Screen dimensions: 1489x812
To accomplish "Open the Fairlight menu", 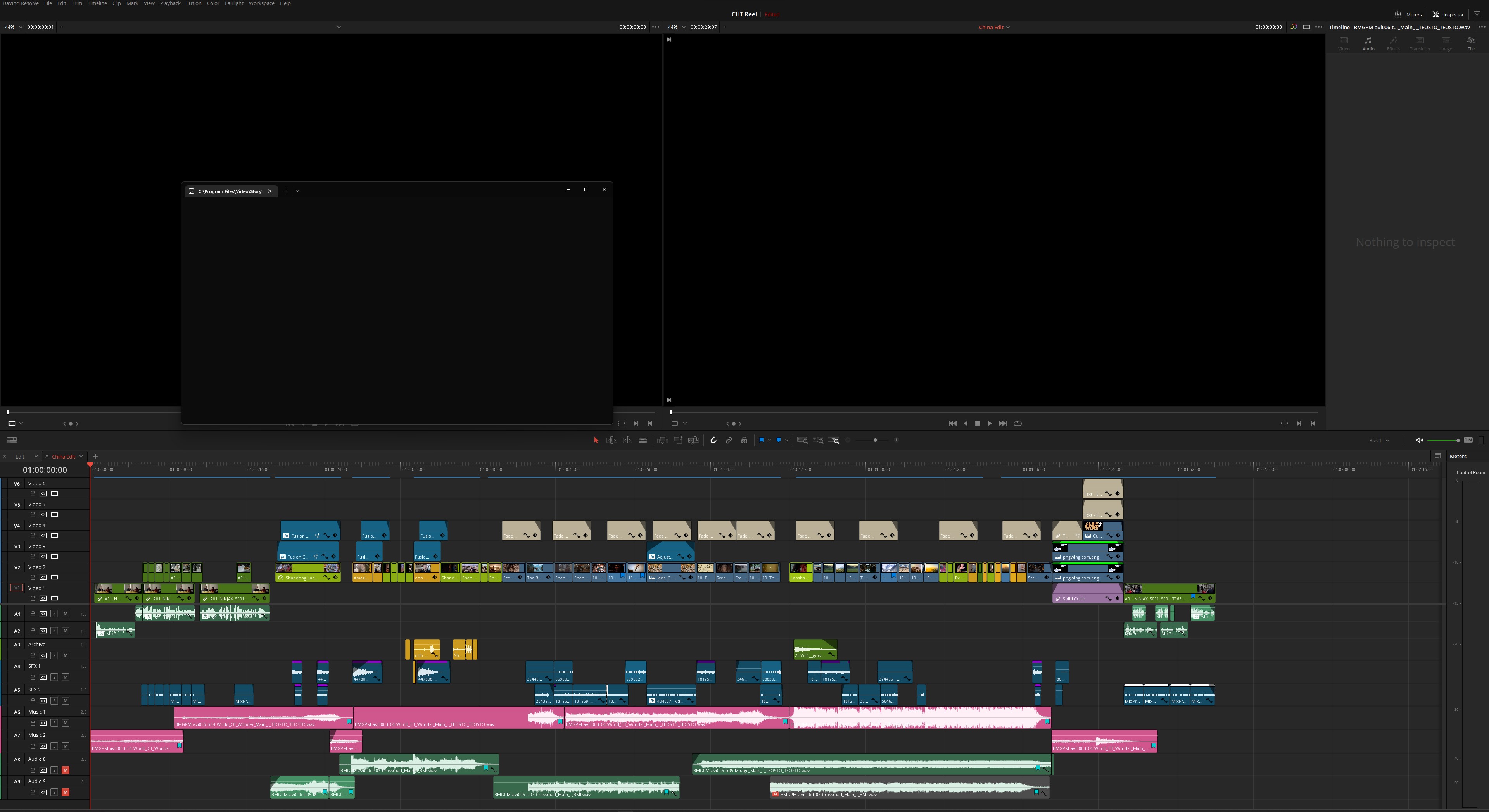I will coord(234,3).
